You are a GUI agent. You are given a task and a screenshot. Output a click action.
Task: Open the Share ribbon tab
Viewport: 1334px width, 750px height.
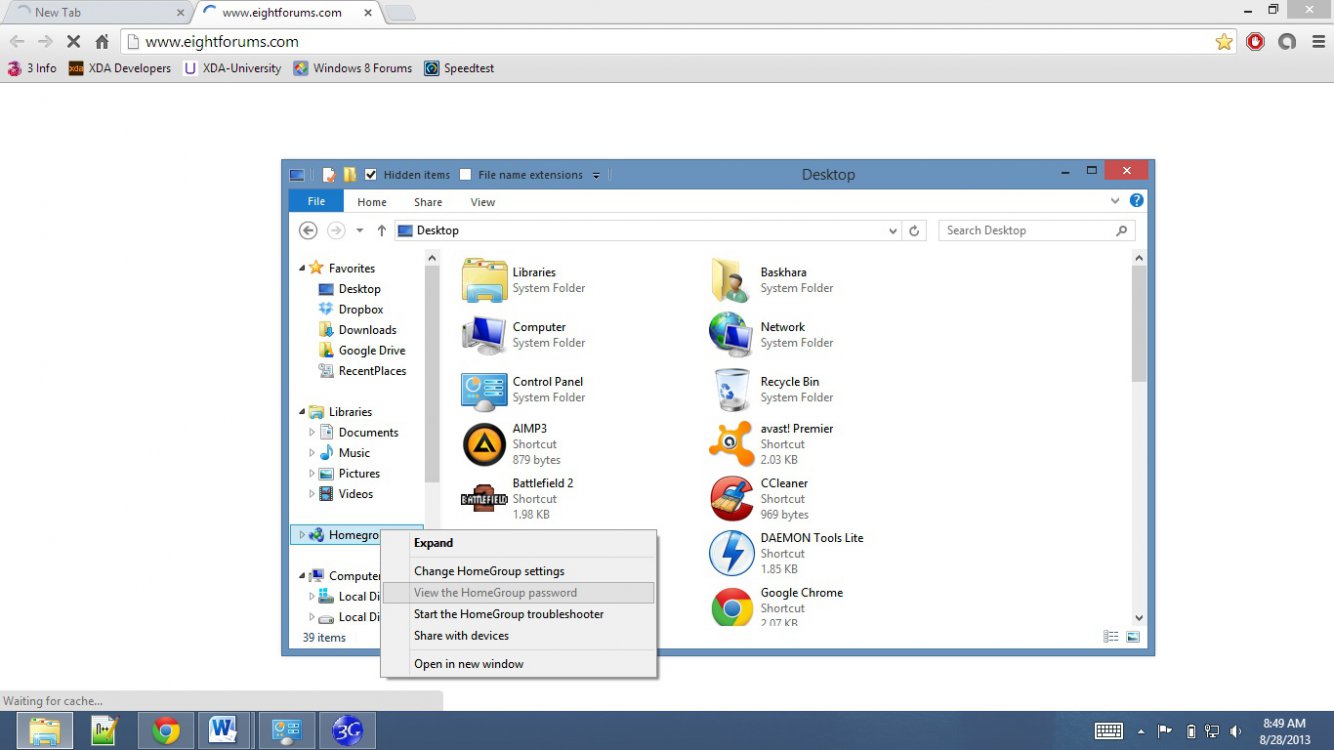click(428, 202)
